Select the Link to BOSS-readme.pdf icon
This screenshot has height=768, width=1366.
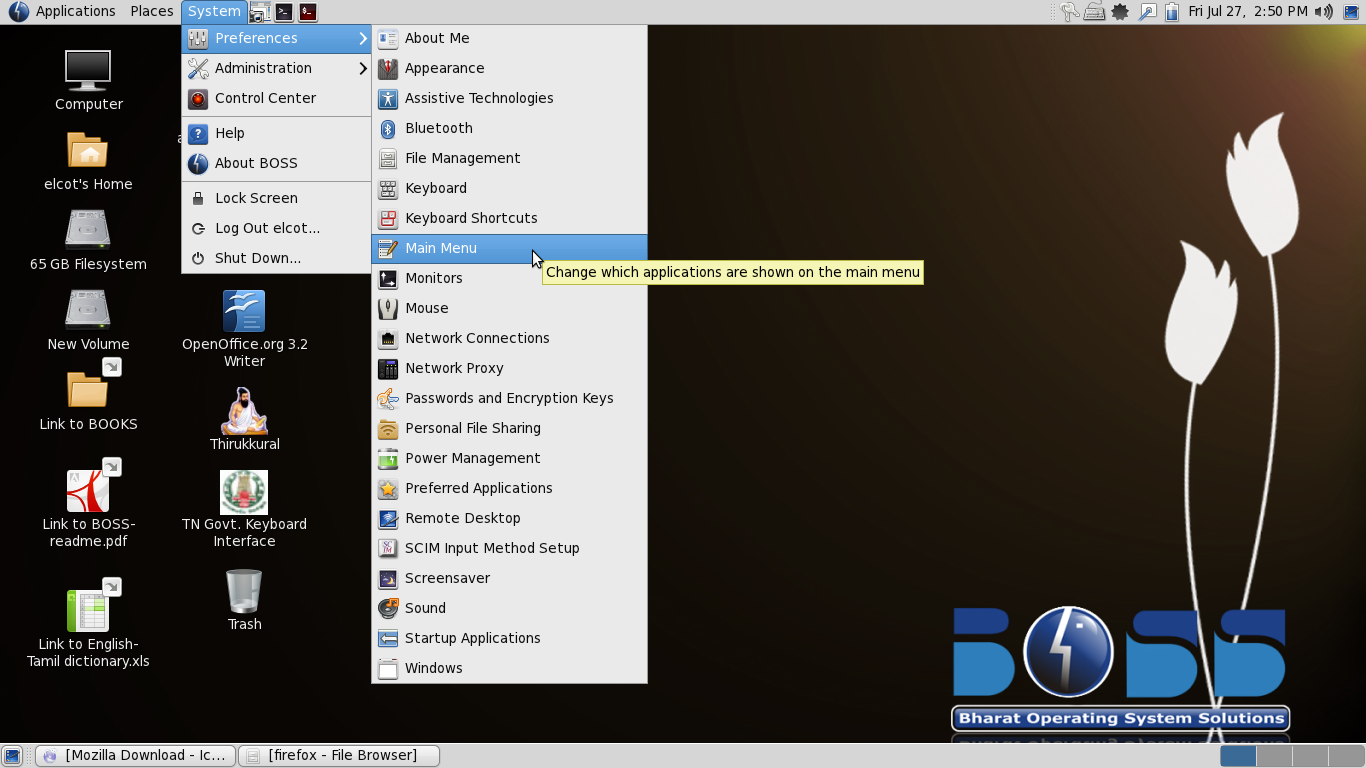coord(88,490)
